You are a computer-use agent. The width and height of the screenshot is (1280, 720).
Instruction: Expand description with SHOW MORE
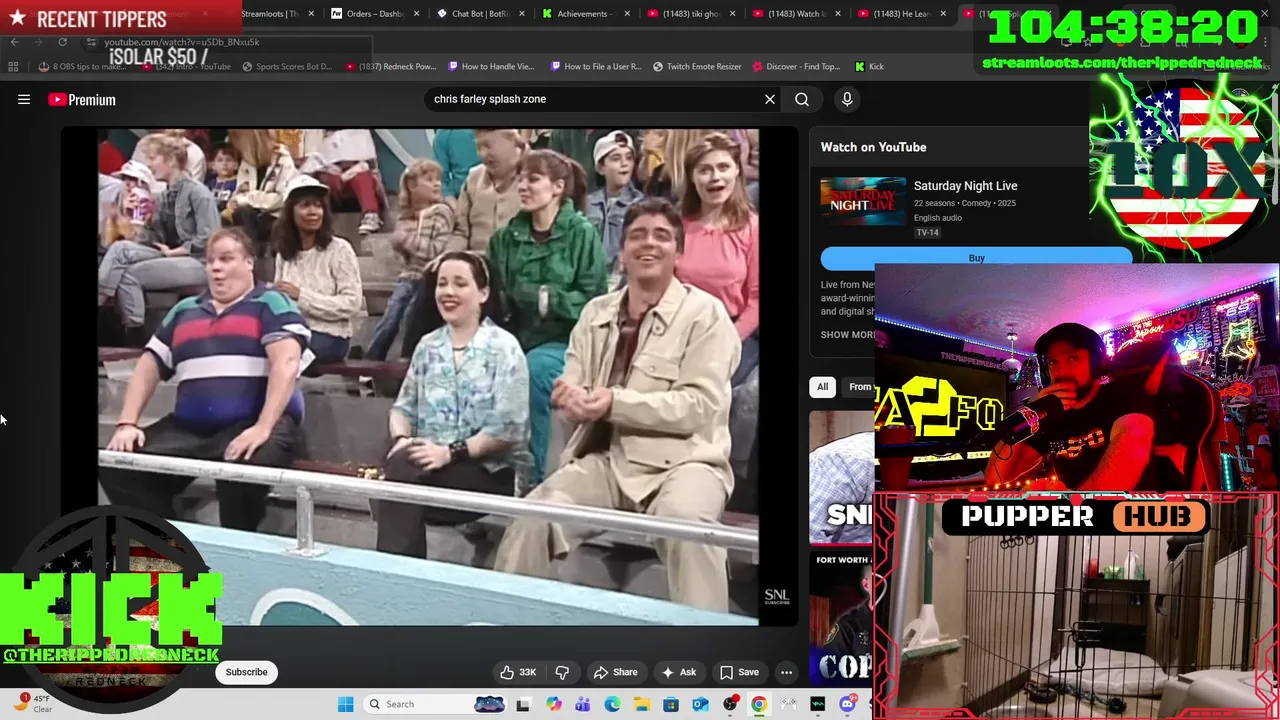click(848, 335)
